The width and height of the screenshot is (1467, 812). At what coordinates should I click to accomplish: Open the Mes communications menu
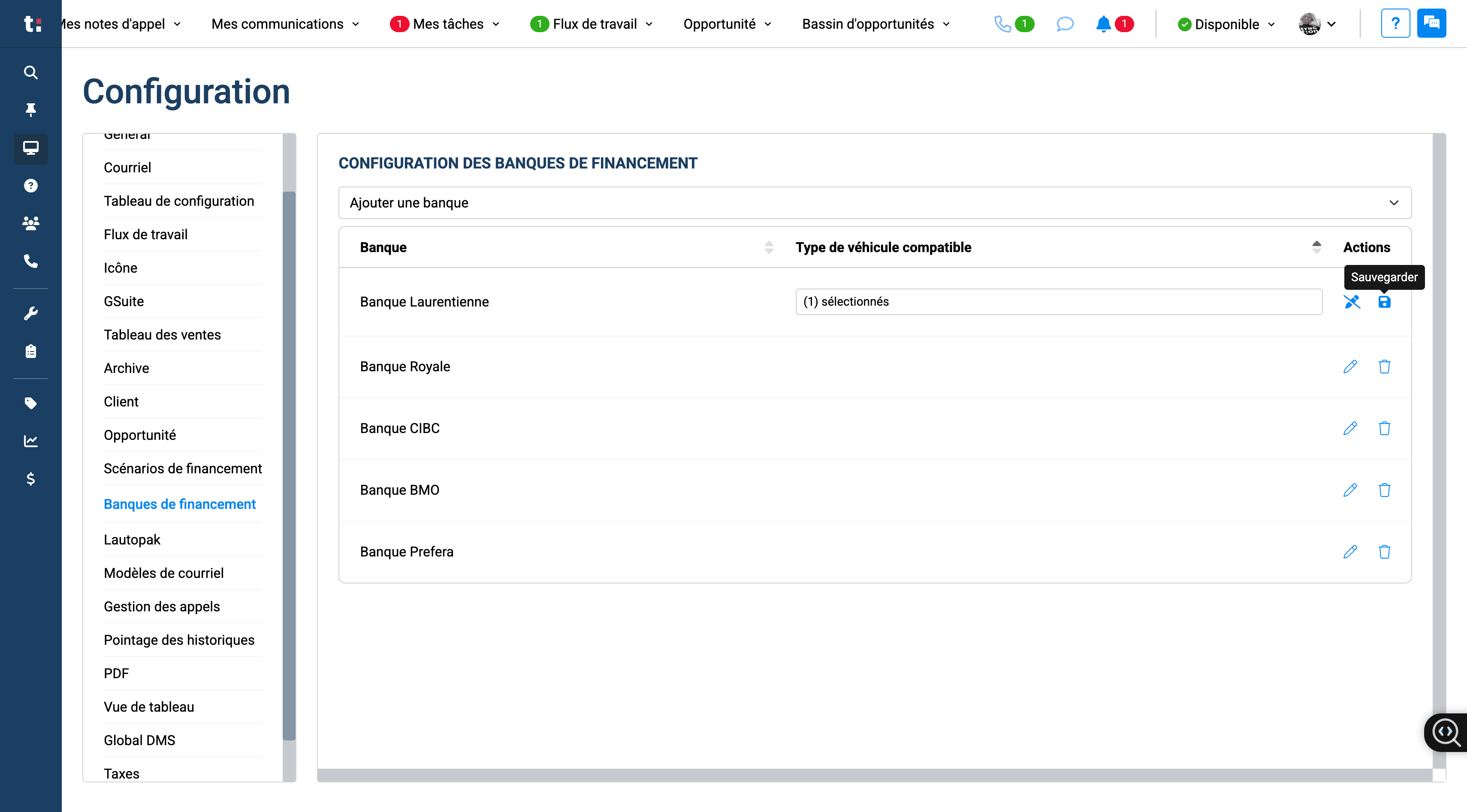click(x=285, y=24)
